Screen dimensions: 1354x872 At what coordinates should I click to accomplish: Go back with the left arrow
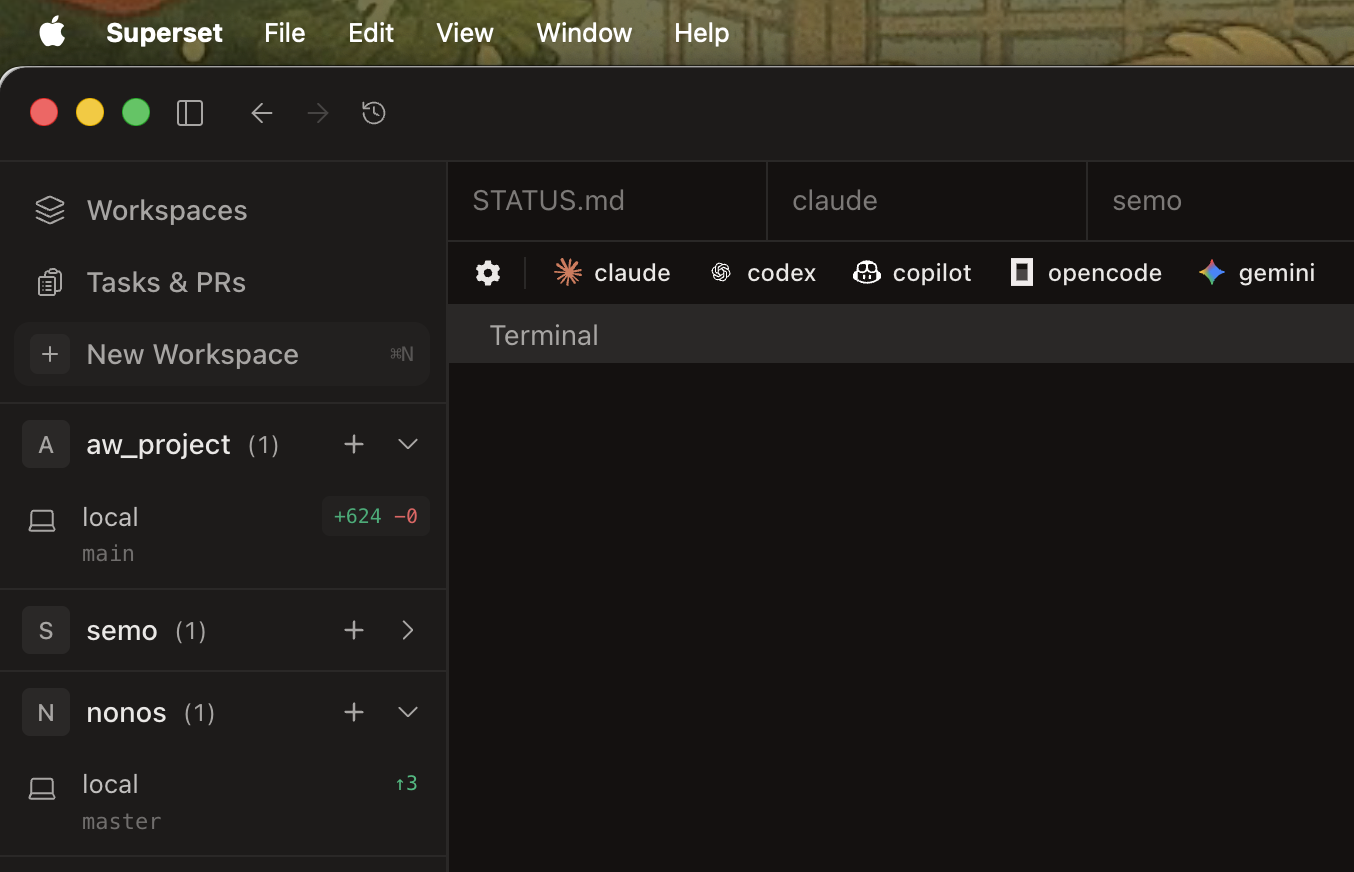(262, 113)
